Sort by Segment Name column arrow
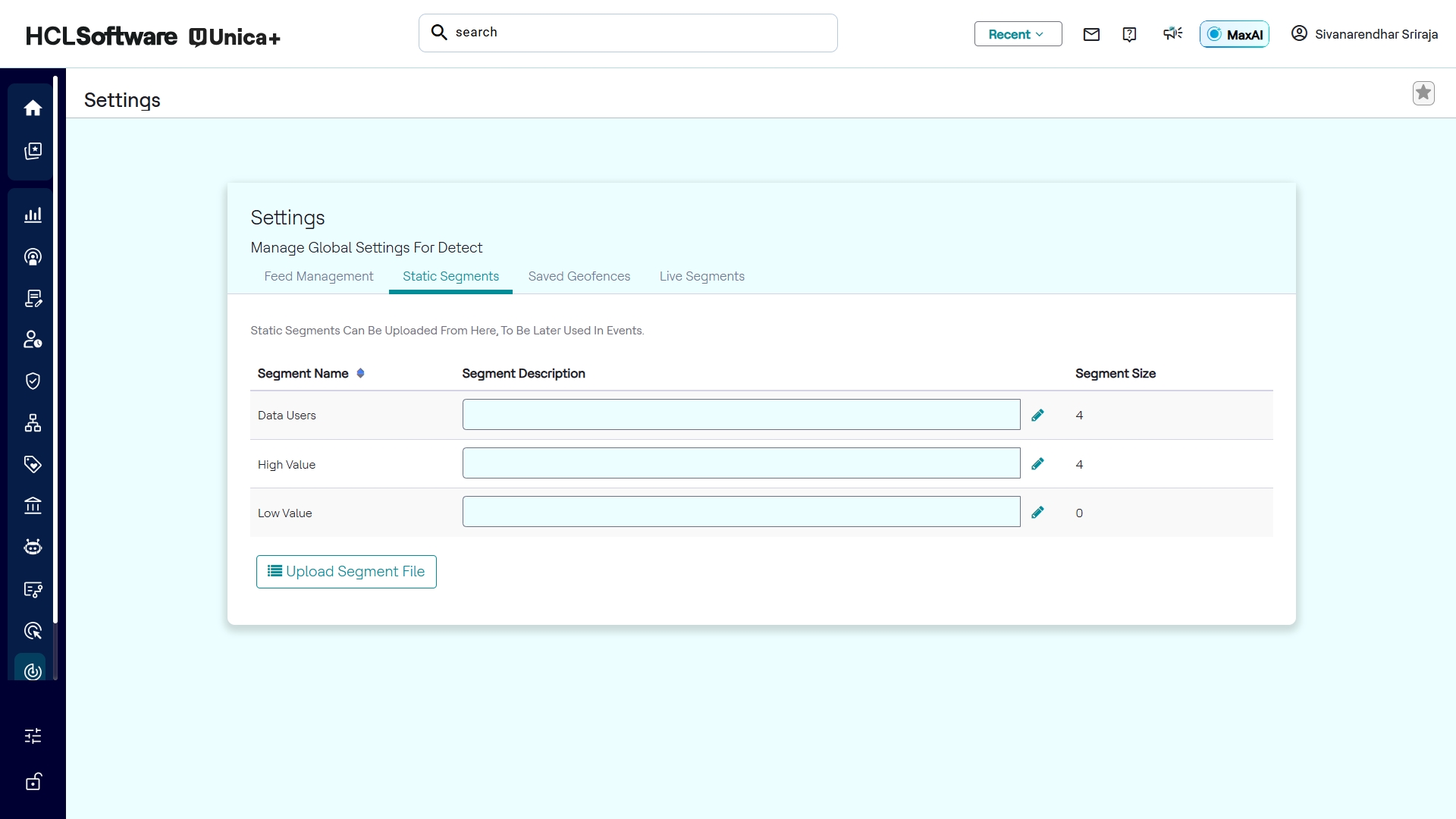 [x=361, y=373]
